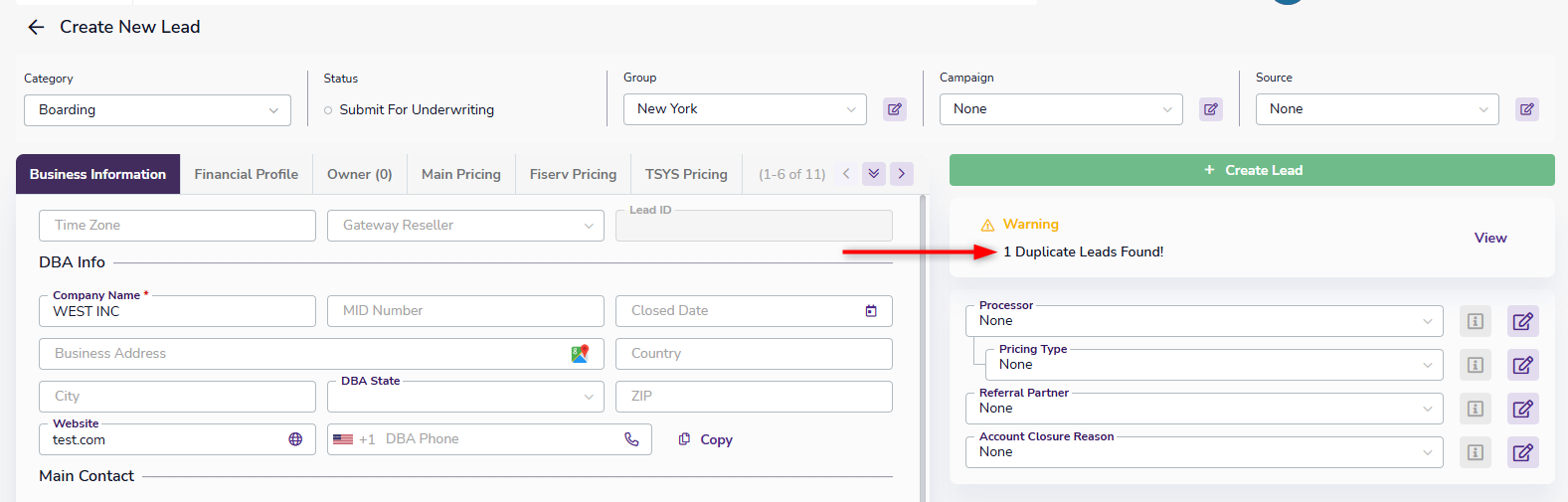This screenshot has width=1568, height=502.
Task: Click the edit icon beside Referral Partner
Action: 1522,409
